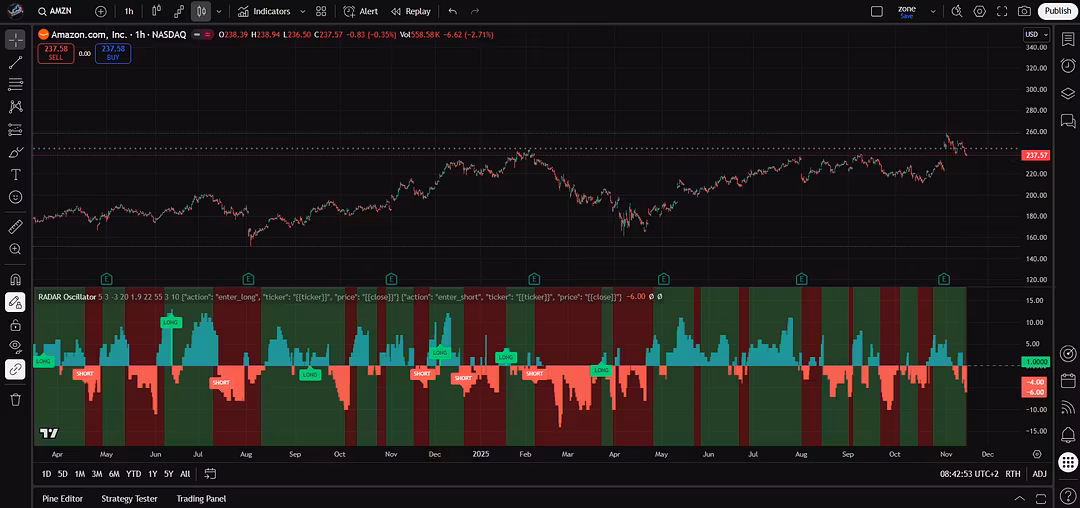
Task: Toggle hide all drawings eye icon
Action: (x=15, y=346)
